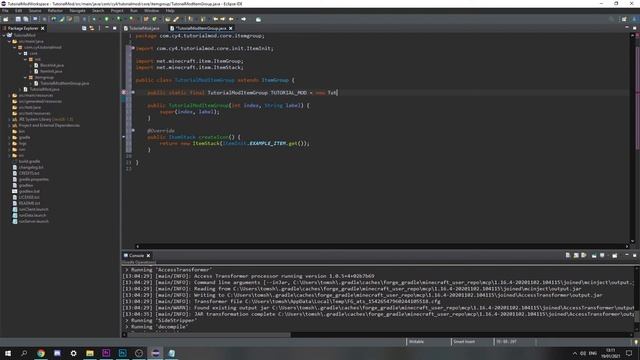Click the New file toolbar icon
Screen dimensions: 640x360
tap(6, 19)
